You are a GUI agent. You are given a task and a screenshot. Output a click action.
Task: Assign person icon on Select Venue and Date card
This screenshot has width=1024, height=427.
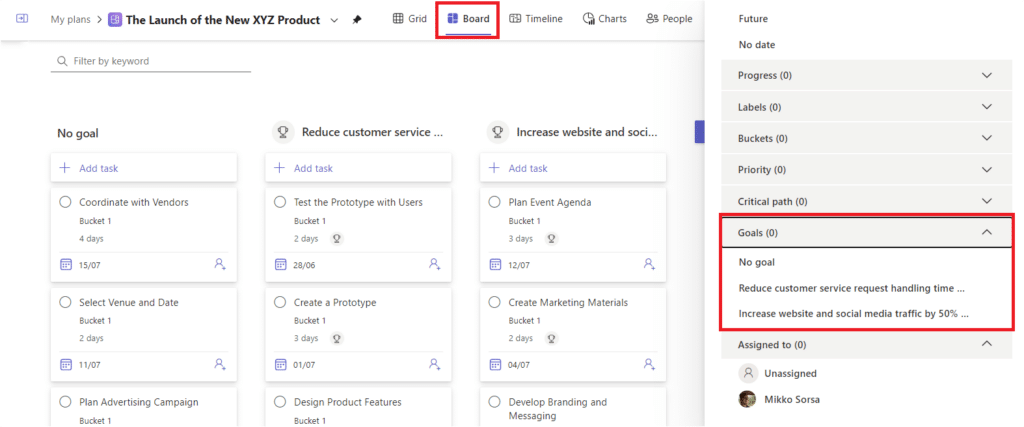tap(220, 364)
